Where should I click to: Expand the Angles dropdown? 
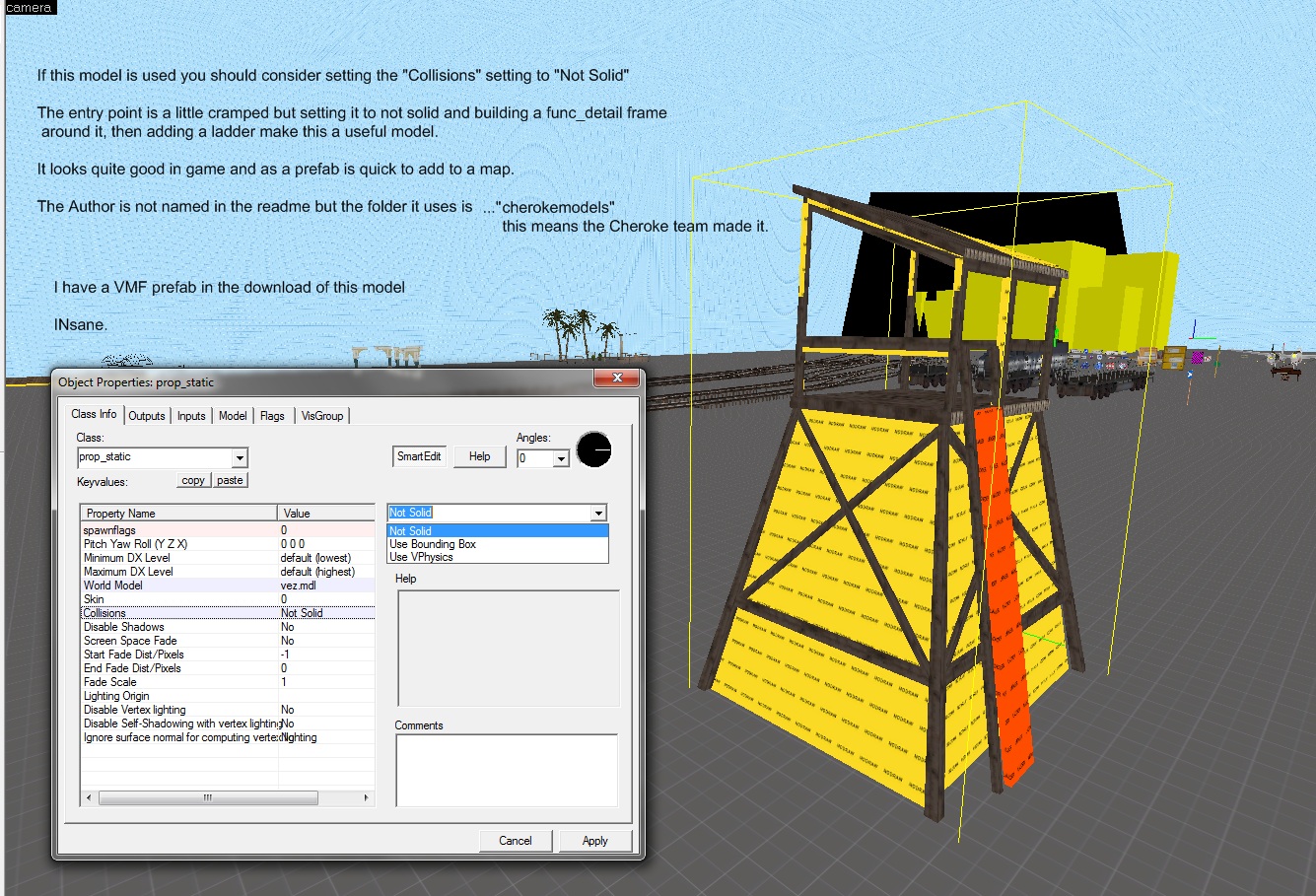(x=560, y=458)
